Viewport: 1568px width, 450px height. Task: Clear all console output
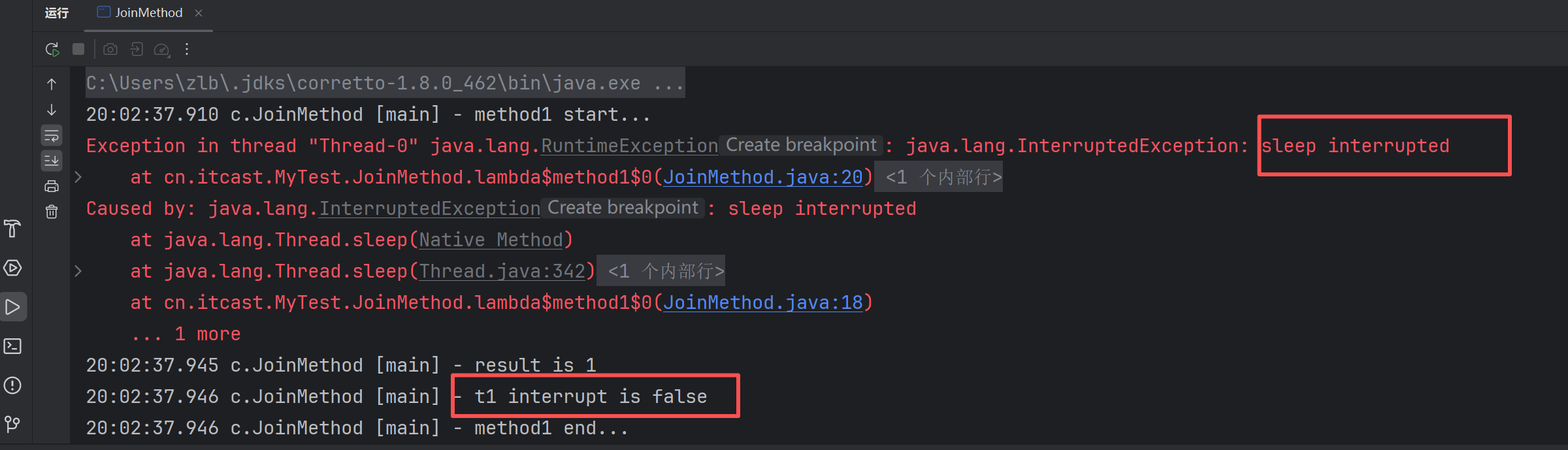pos(52,212)
